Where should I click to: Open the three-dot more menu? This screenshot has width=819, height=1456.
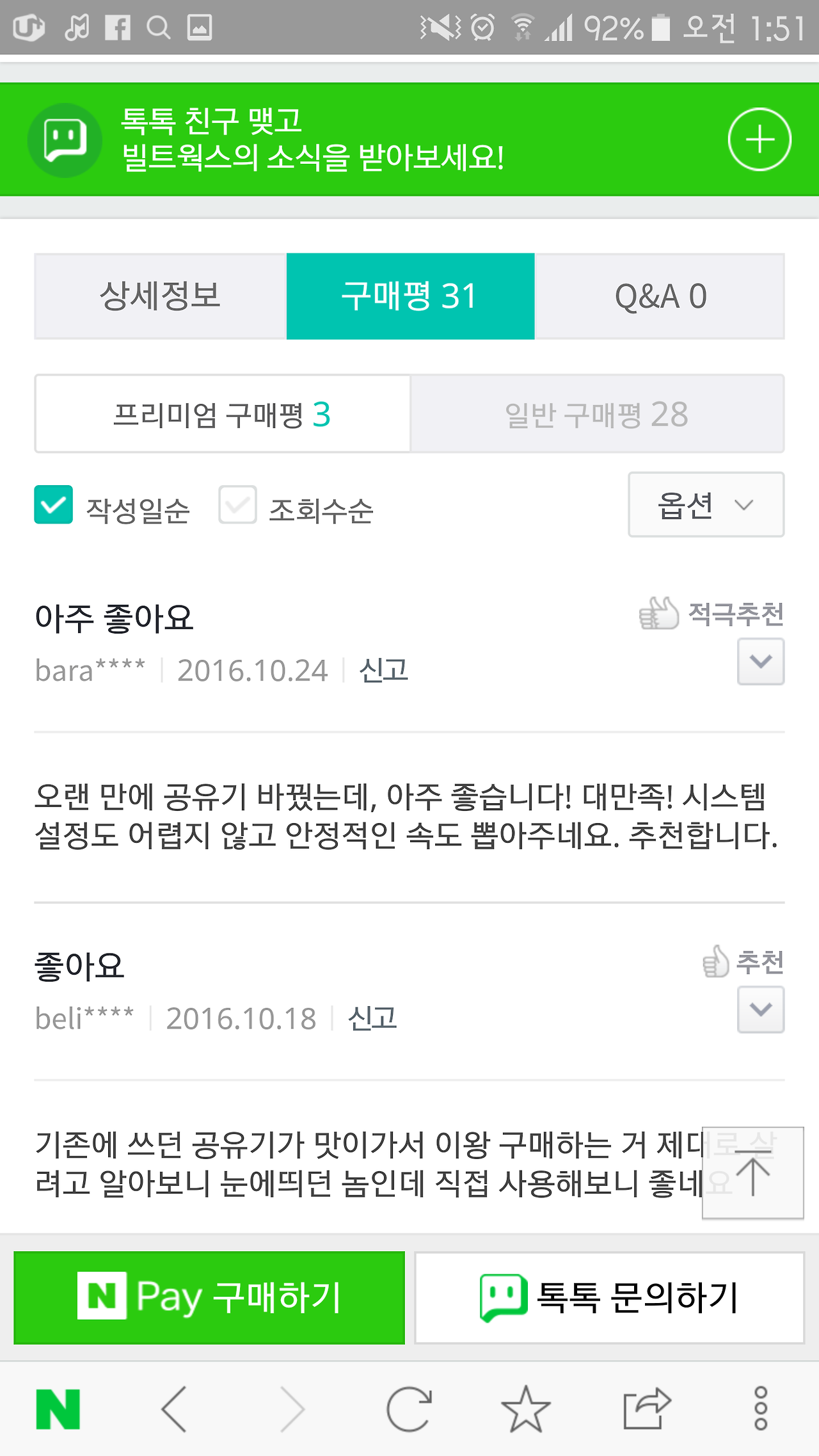coord(761,1409)
